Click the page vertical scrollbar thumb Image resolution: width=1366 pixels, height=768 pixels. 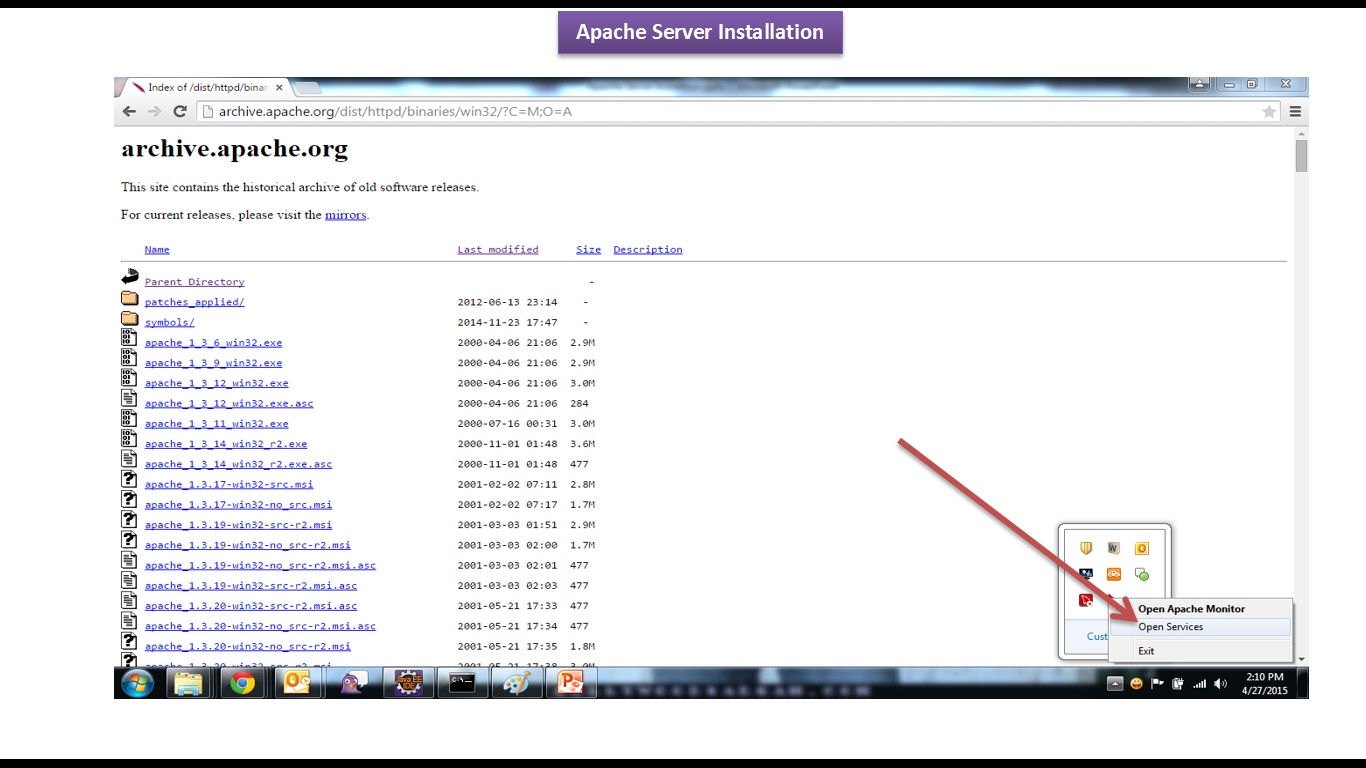click(1301, 156)
